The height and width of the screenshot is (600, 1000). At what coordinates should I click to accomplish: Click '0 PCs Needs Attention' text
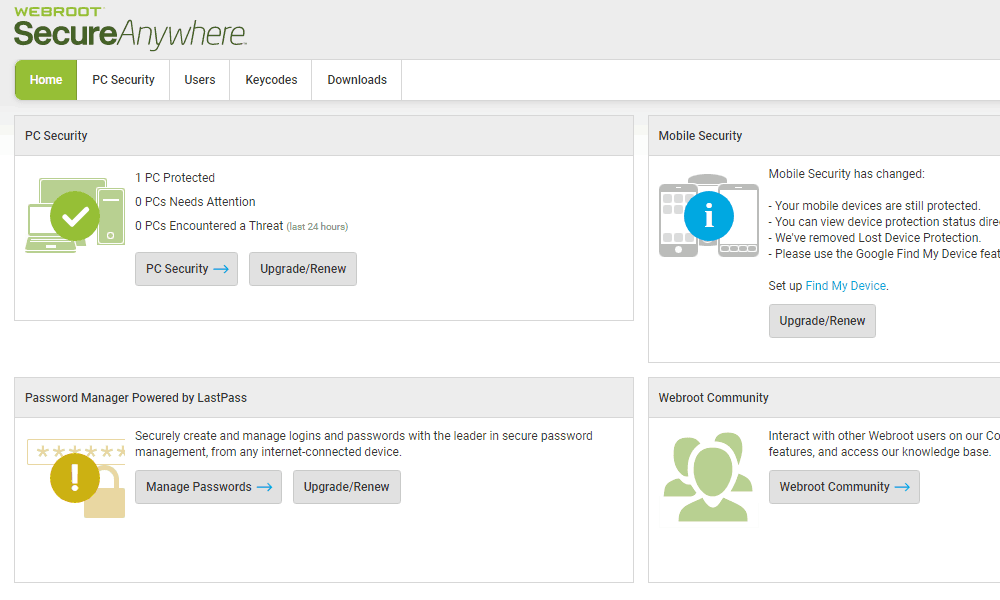(195, 201)
